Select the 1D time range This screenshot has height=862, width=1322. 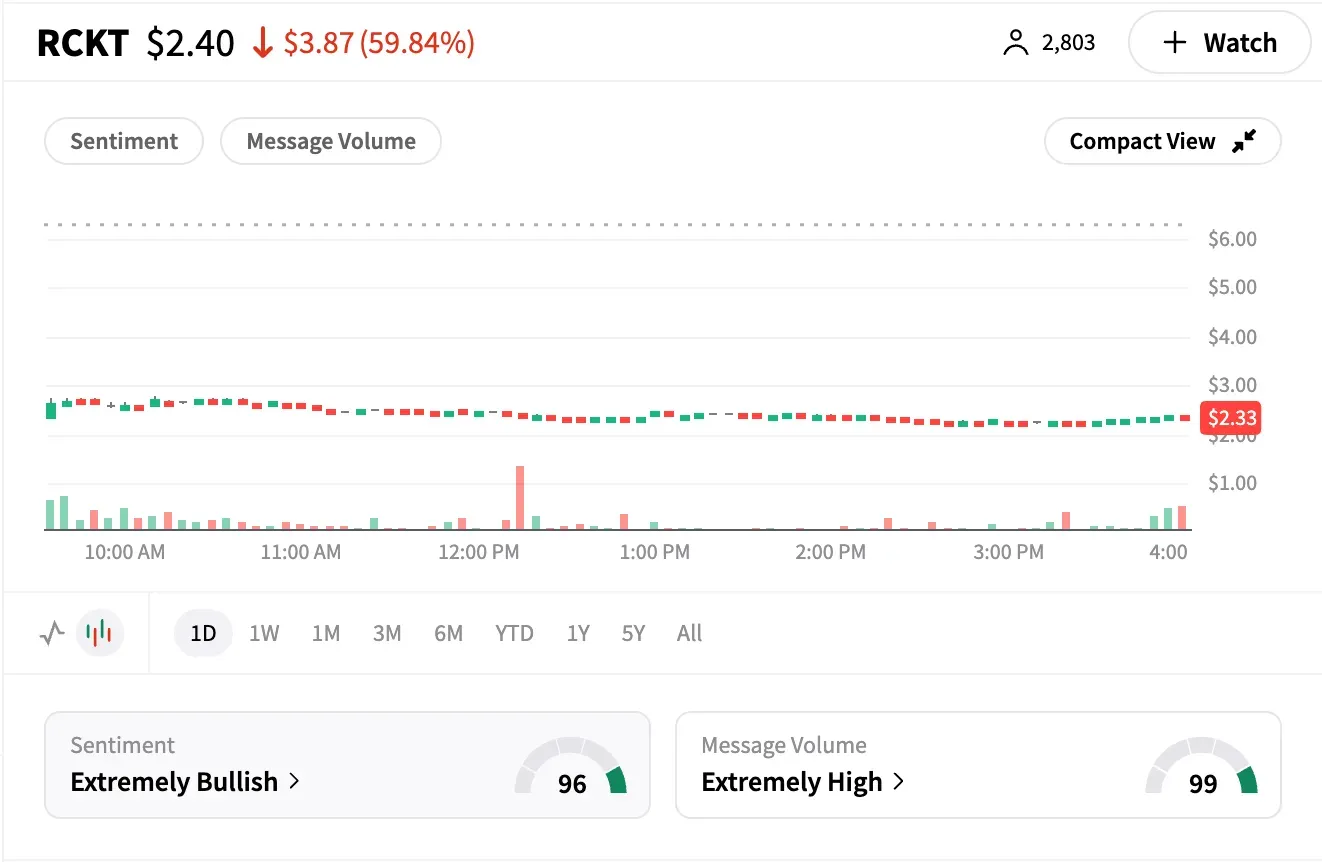[203, 633]
